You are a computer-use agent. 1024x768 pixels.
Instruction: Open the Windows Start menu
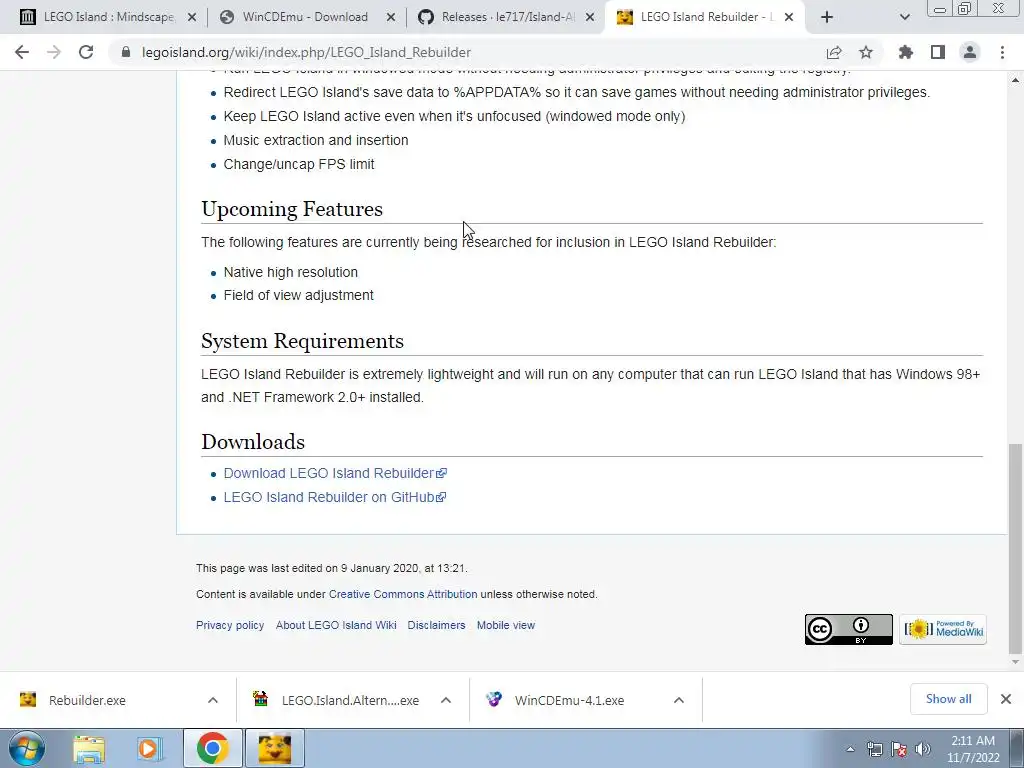tap(27, 748)
